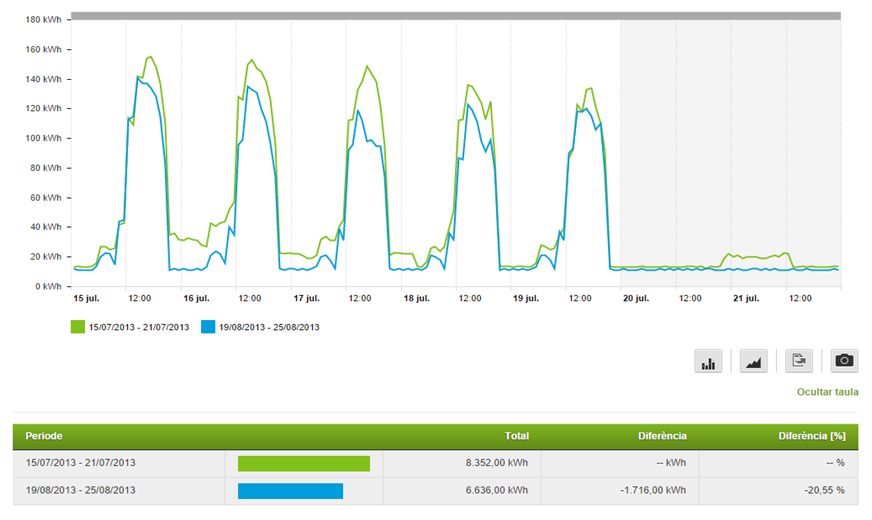The image size is (872, 520).
Task: Click the 17 jul. x-axis label
Action: coord(305,298)
